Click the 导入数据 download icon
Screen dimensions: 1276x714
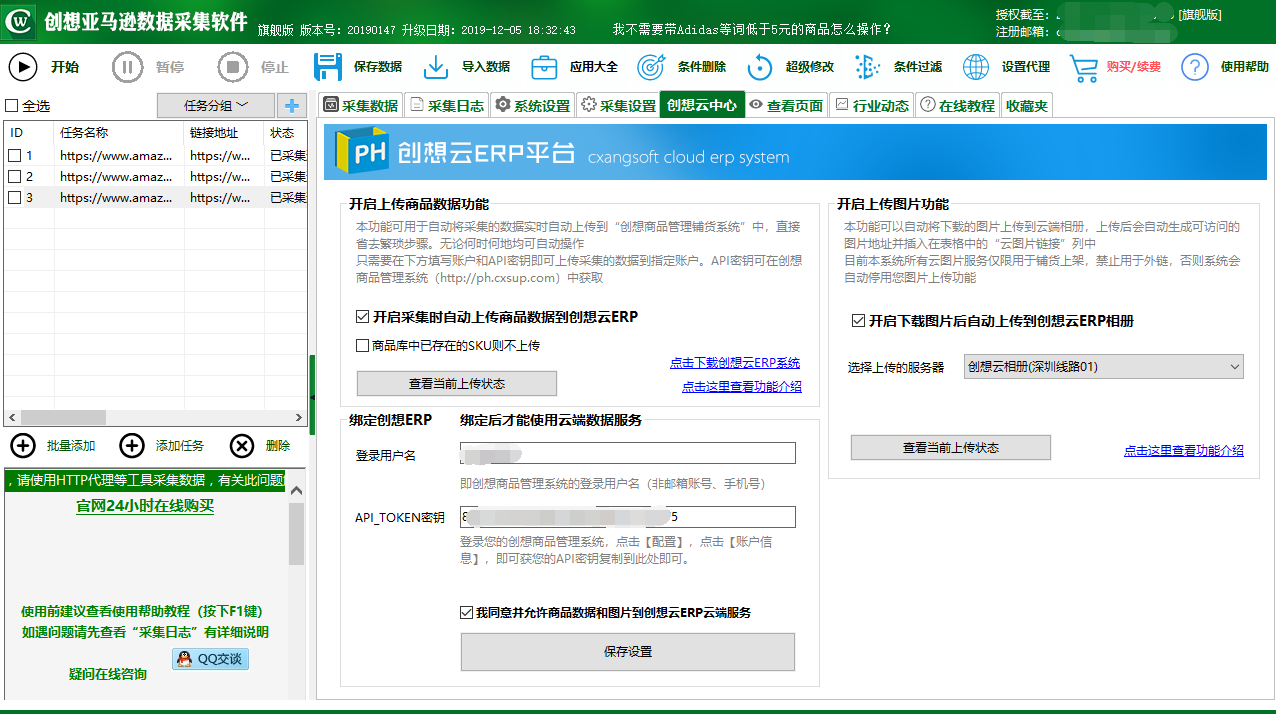click(x=436, y=67)
